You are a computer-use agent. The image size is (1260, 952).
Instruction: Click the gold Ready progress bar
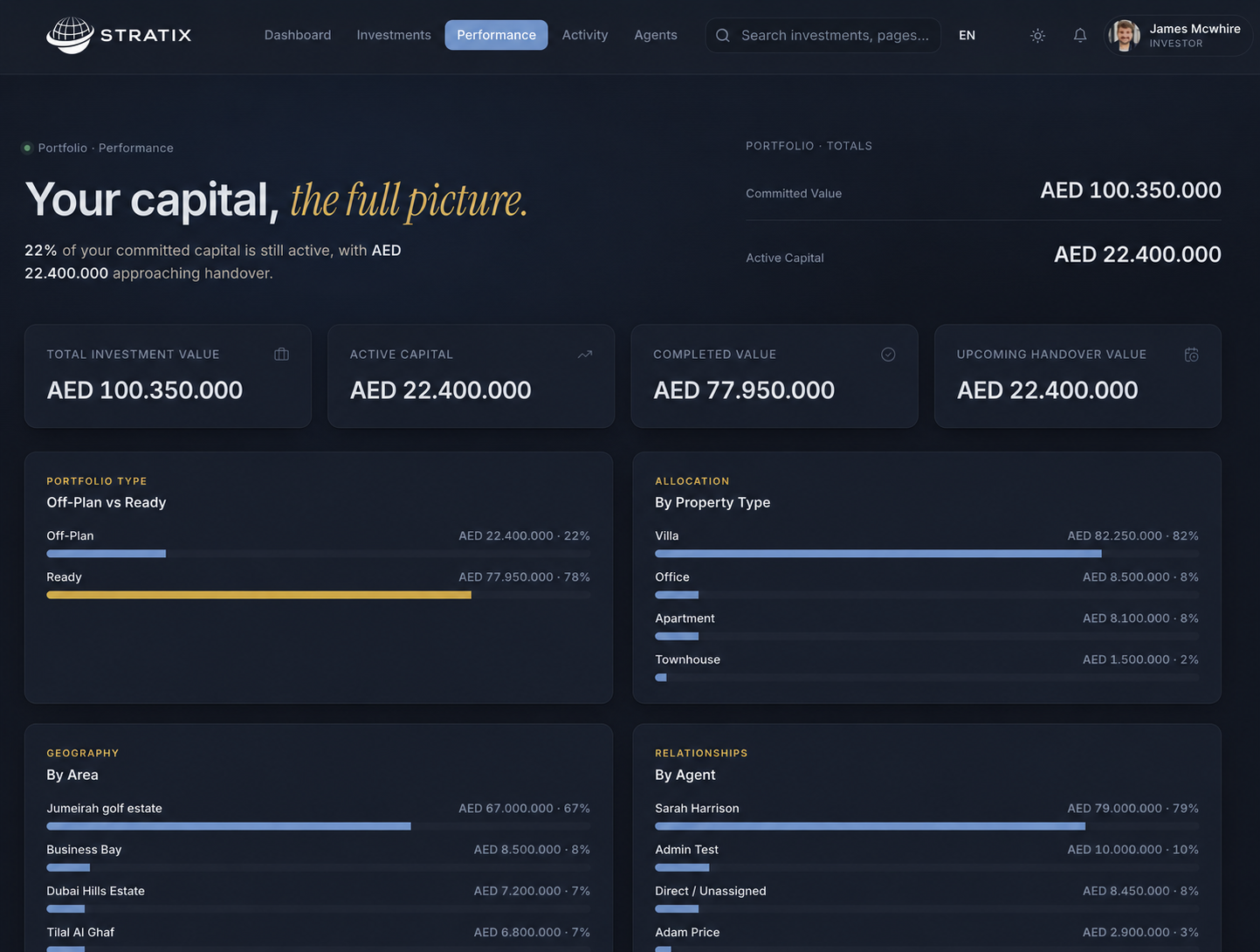pos(319,595)
